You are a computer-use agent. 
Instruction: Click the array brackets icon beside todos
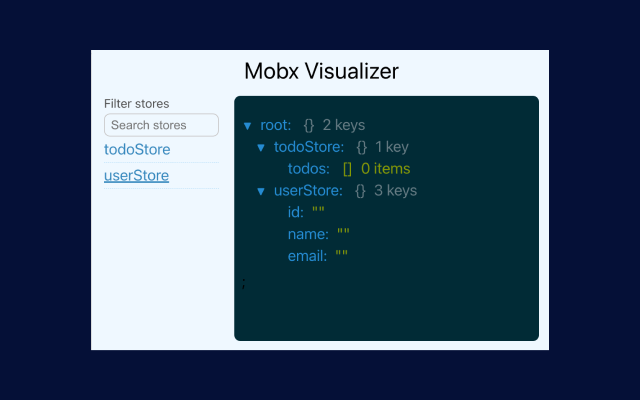(348, 169)
